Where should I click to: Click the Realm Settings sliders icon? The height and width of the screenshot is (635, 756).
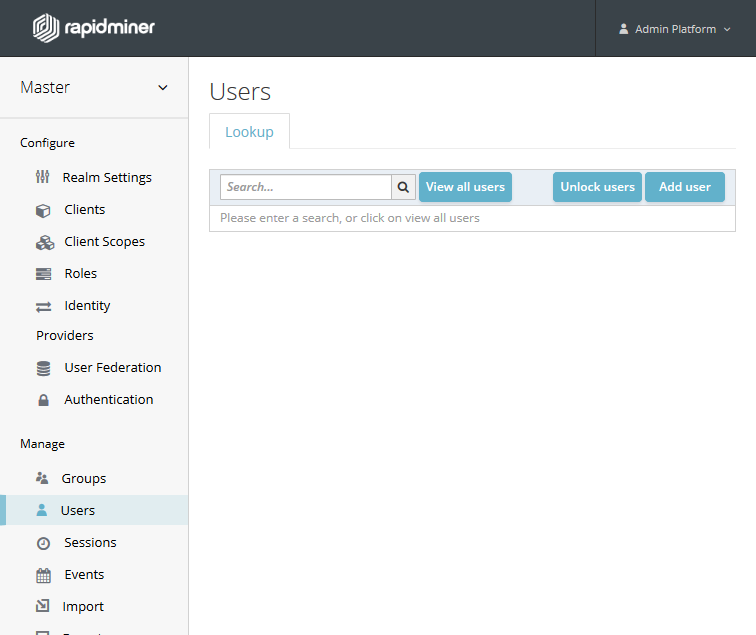tap(43, 178)
